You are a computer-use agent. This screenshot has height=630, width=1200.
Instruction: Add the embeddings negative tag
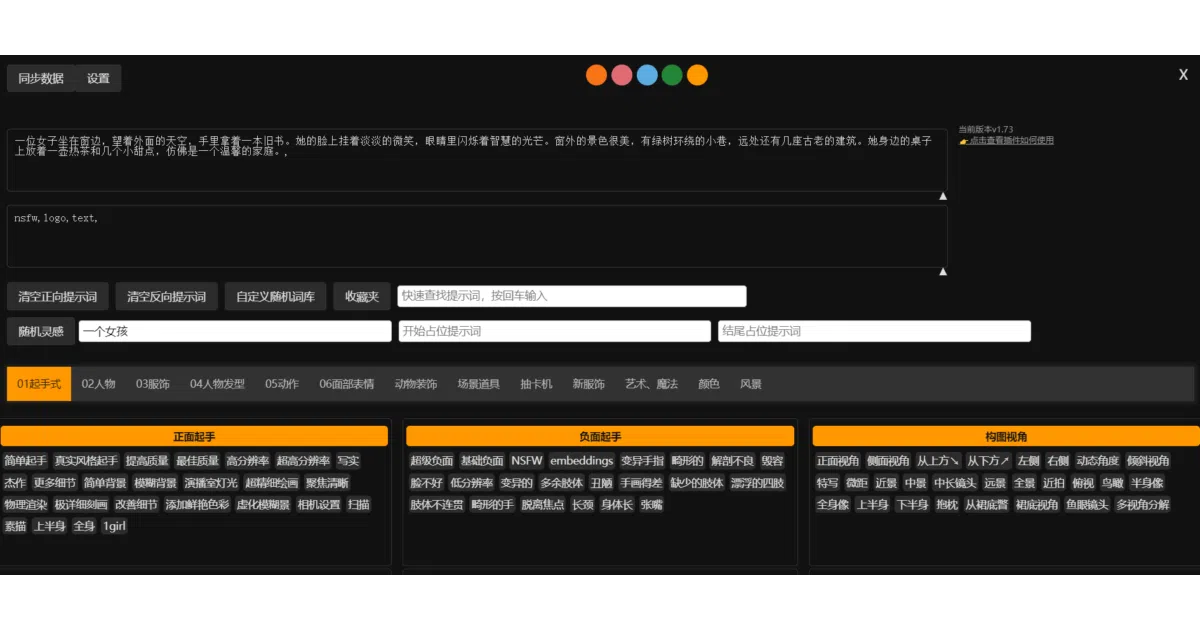[x=582, y=461]
